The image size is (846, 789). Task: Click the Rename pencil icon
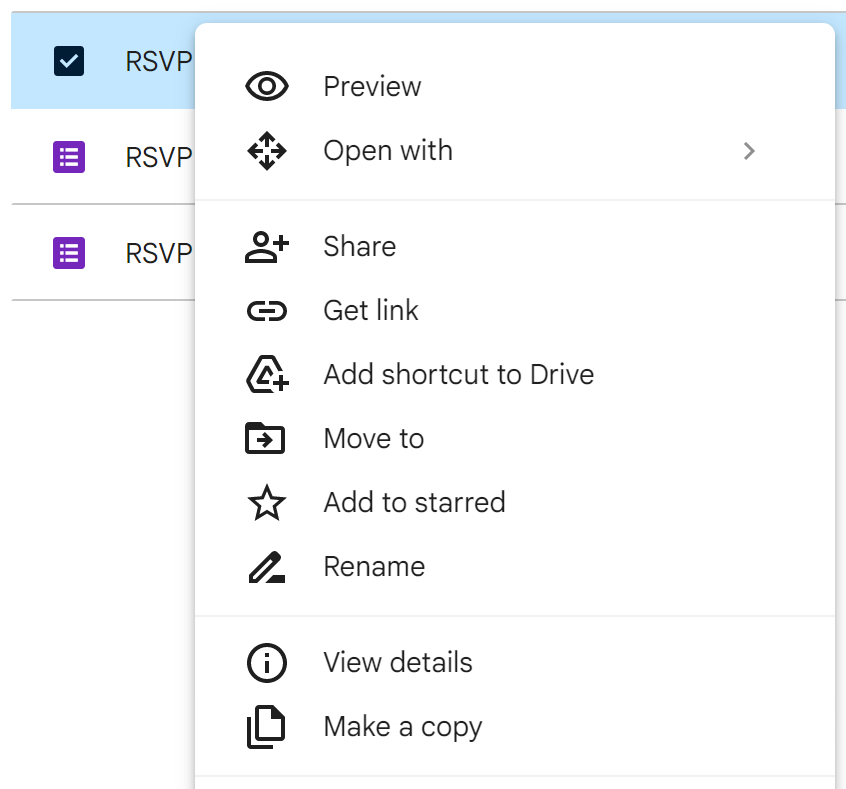266,567
